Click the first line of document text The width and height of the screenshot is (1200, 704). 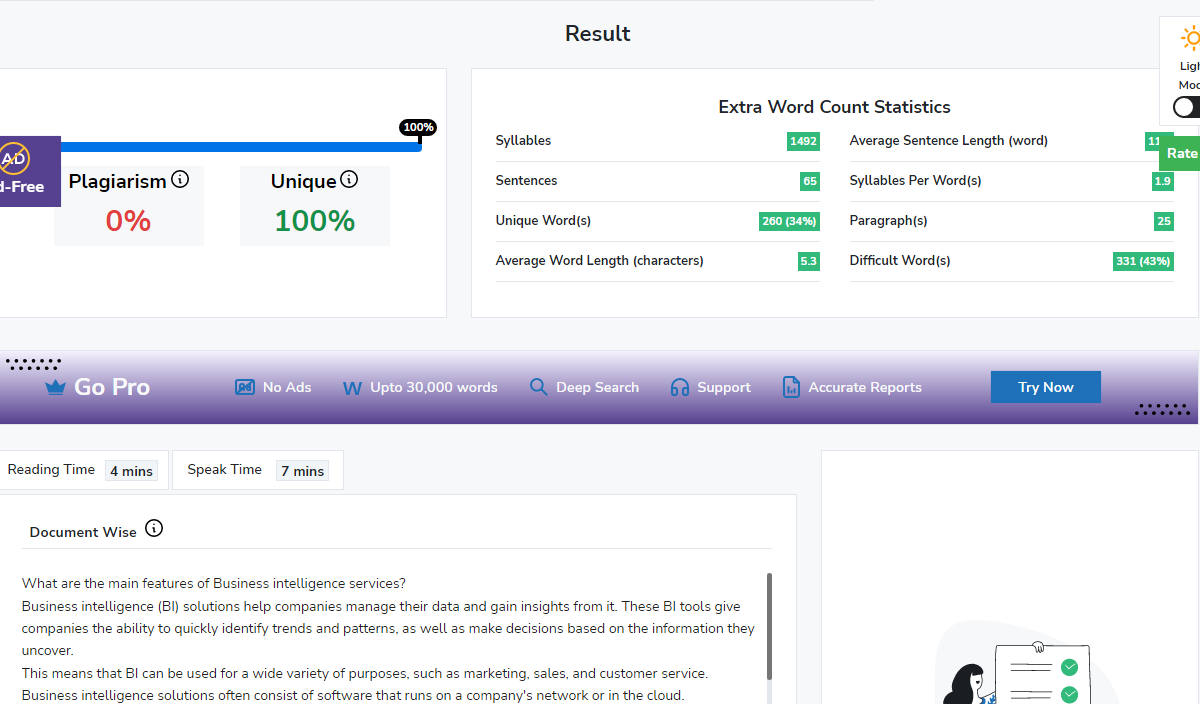214,584
